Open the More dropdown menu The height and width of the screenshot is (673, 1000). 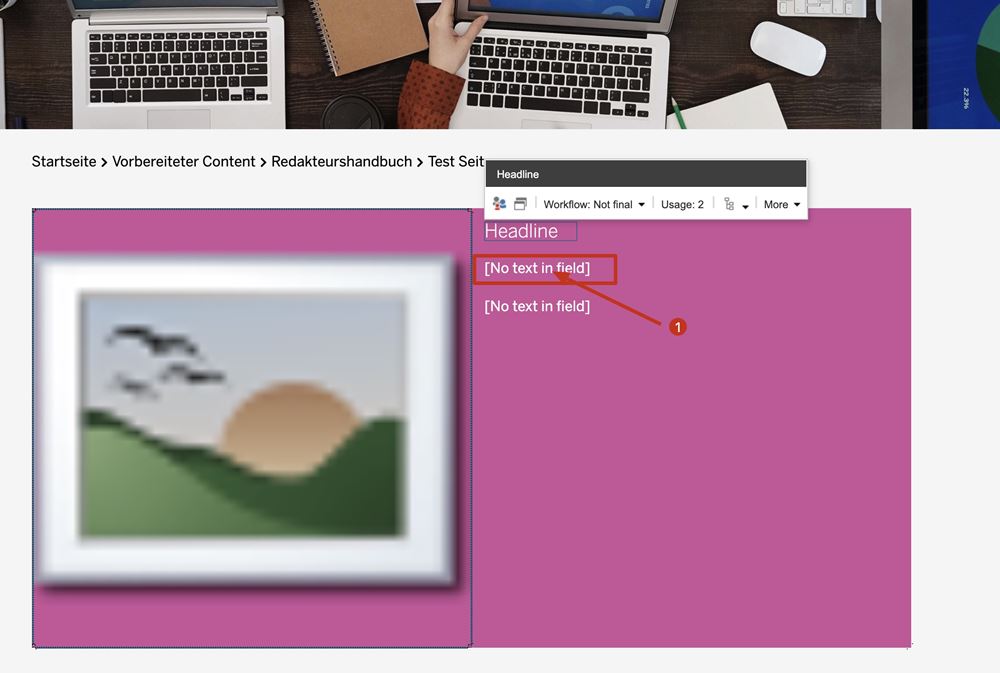(782, 204)
